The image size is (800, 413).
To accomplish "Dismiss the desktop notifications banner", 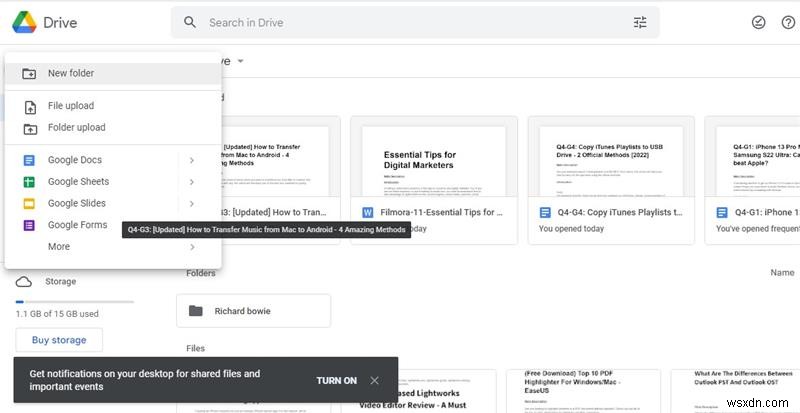I will click(374, 381).
